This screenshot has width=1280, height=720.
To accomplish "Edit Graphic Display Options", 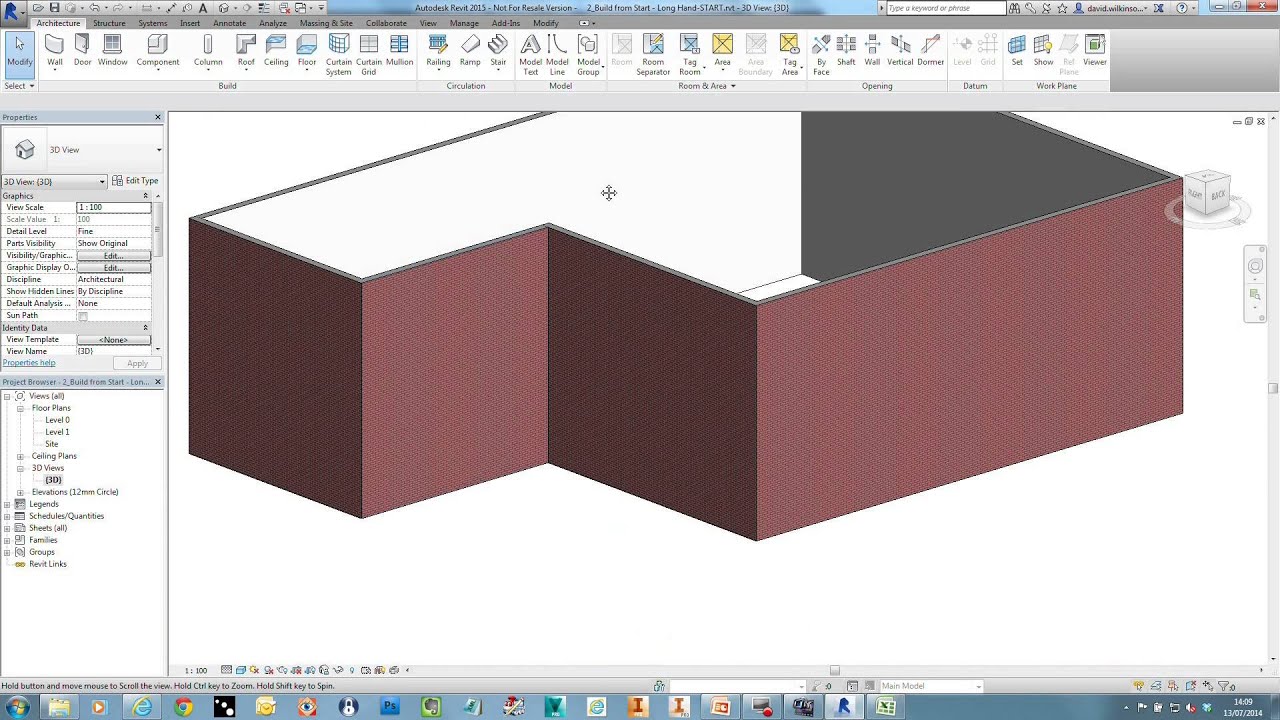I will [x=113, y=268].
